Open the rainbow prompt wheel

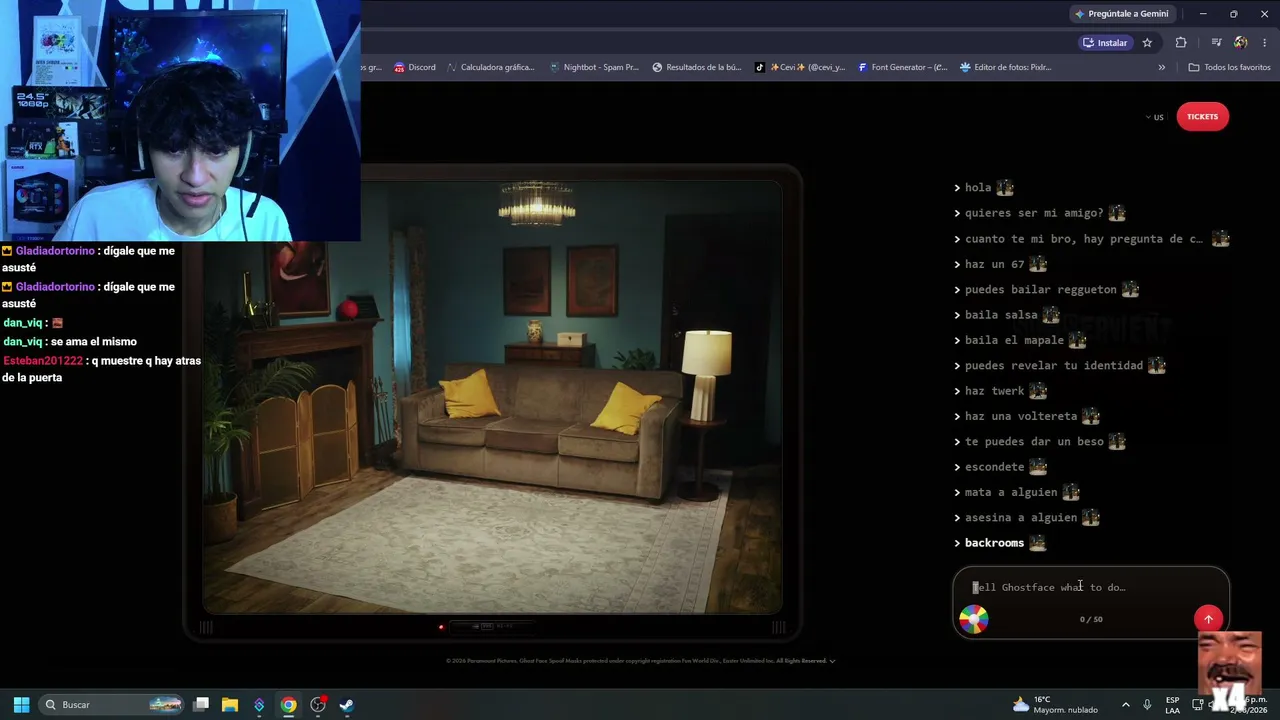[x=973, y=619]
